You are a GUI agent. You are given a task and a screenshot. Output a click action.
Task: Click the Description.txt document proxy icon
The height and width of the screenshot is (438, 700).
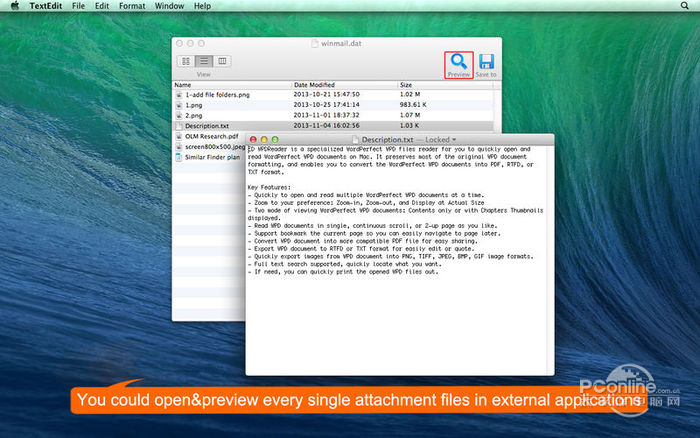(x=355, y=140)
